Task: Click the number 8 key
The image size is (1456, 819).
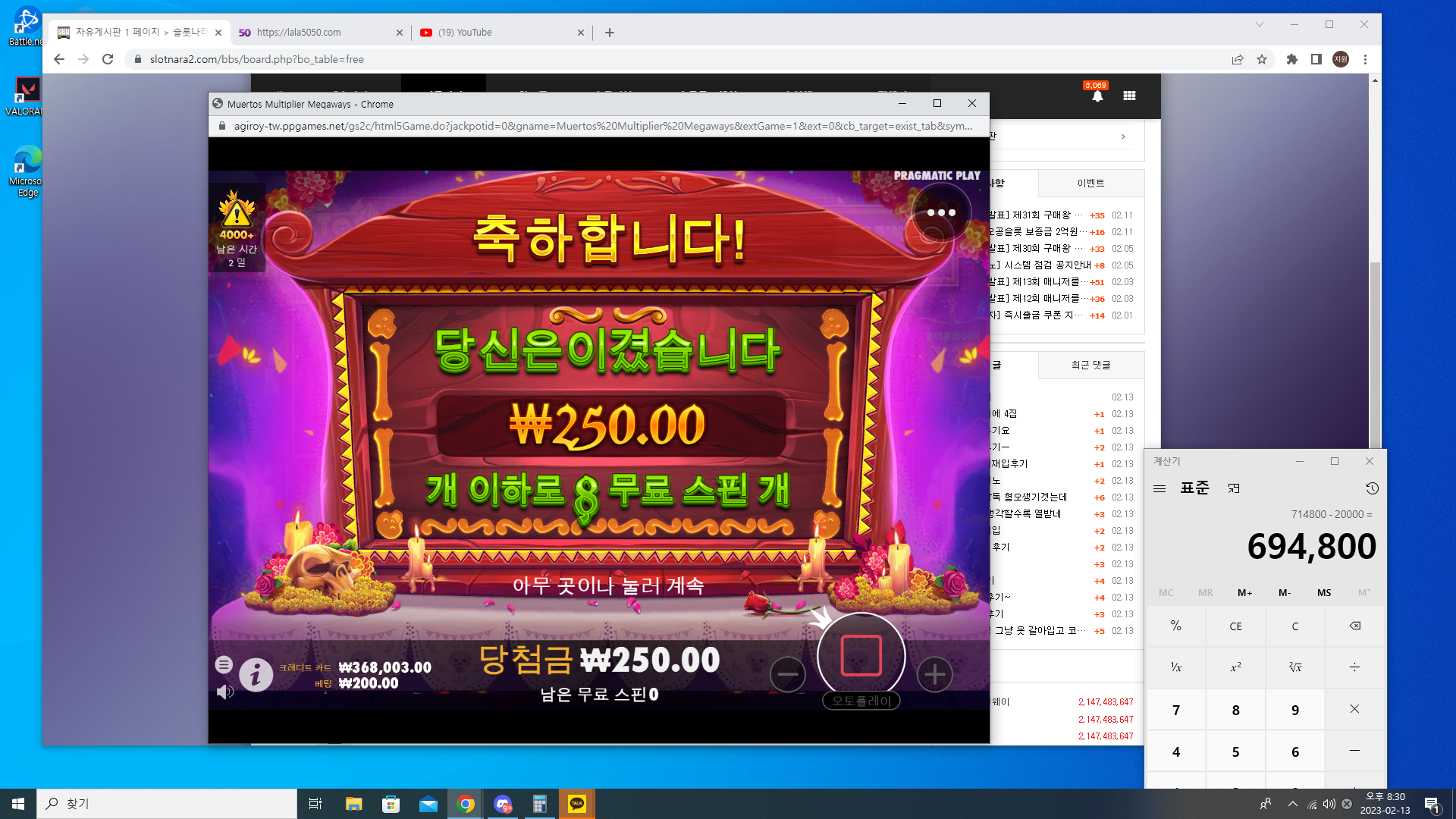Action: coord(1235,710)
